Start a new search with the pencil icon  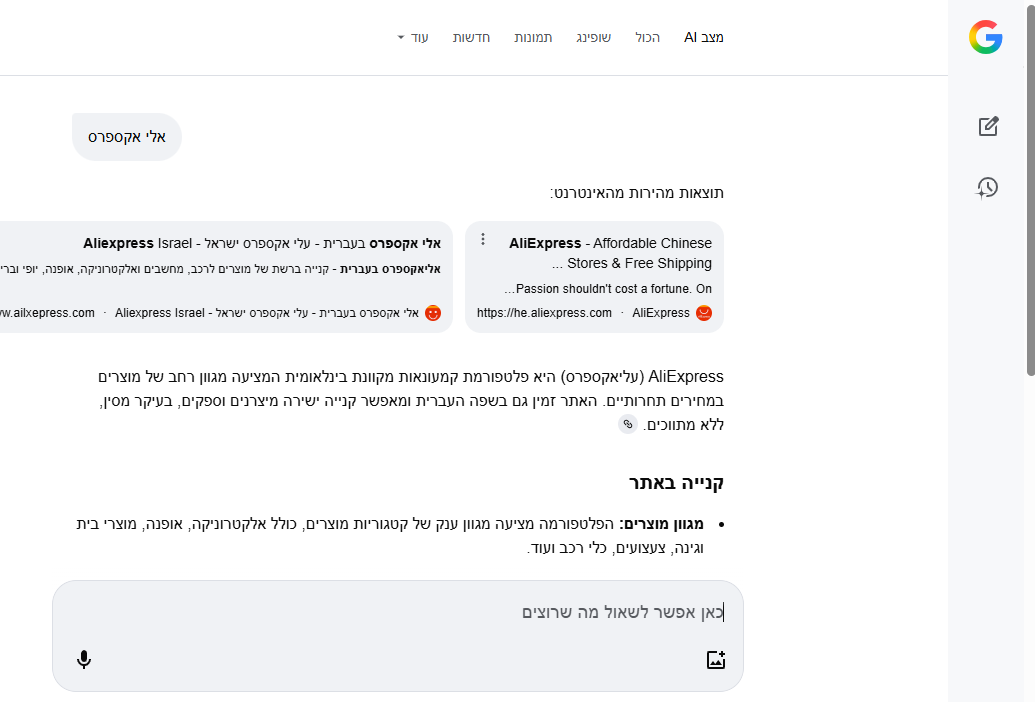coord(988,126)
